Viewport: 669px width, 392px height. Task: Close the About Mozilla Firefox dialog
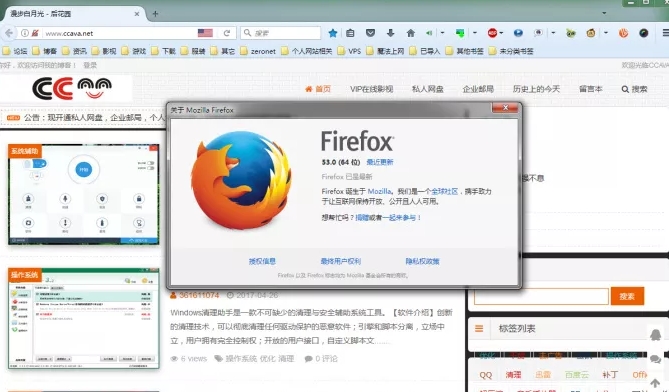pos(505,107)
